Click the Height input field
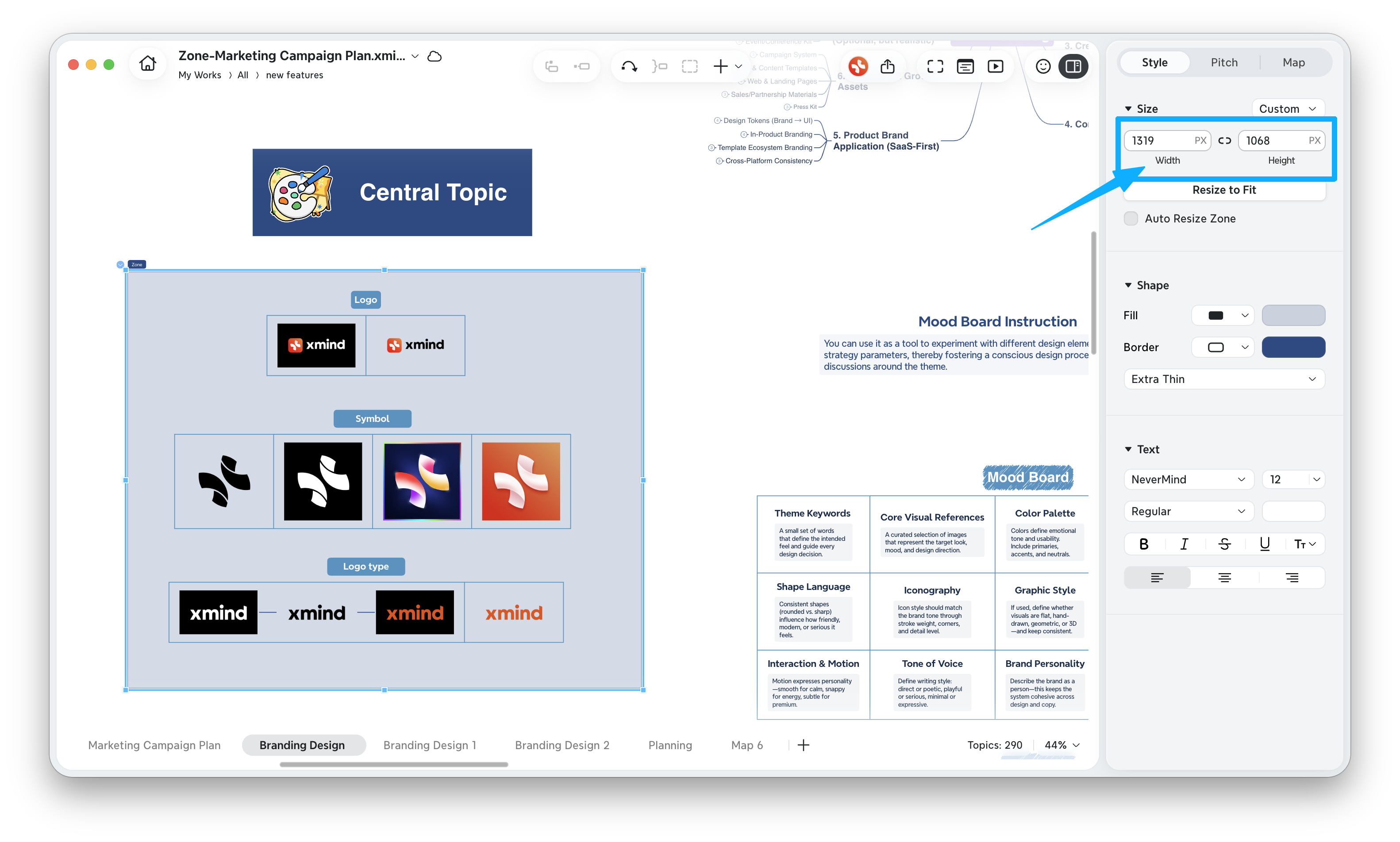 pyautogui.click(x=1281, y=141)
